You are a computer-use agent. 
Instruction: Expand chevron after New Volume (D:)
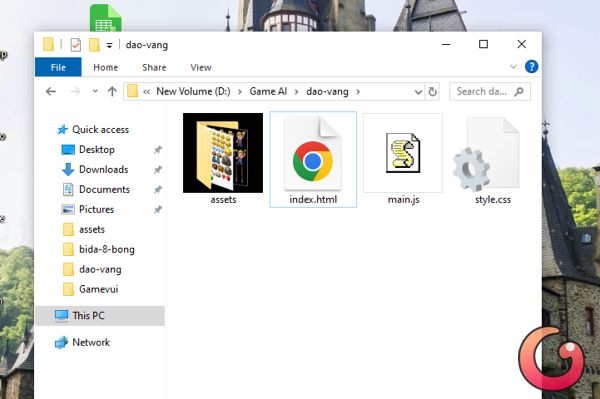point(240,92)
